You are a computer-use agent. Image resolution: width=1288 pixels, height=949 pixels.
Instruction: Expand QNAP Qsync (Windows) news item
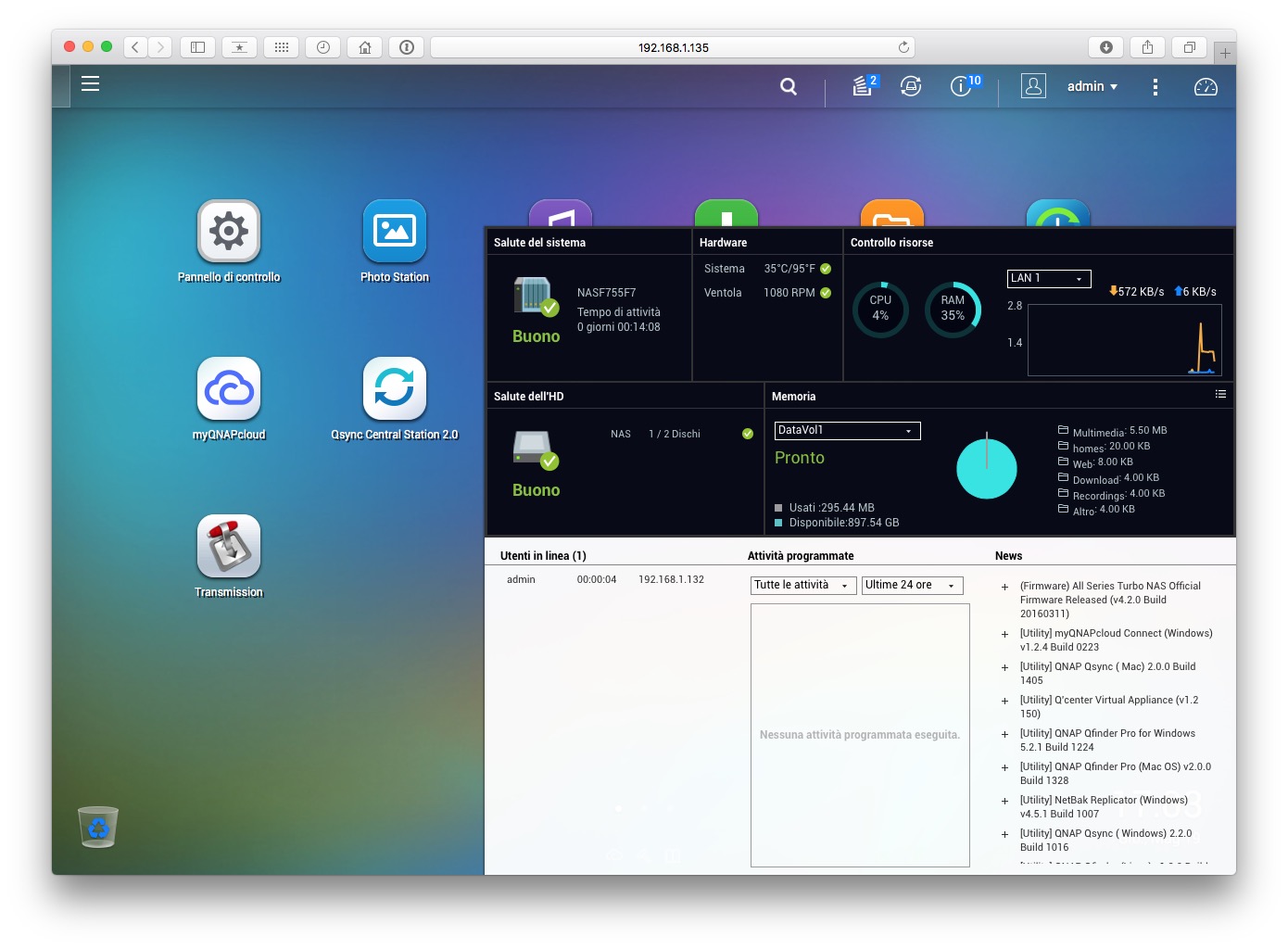coord(1004,834)
